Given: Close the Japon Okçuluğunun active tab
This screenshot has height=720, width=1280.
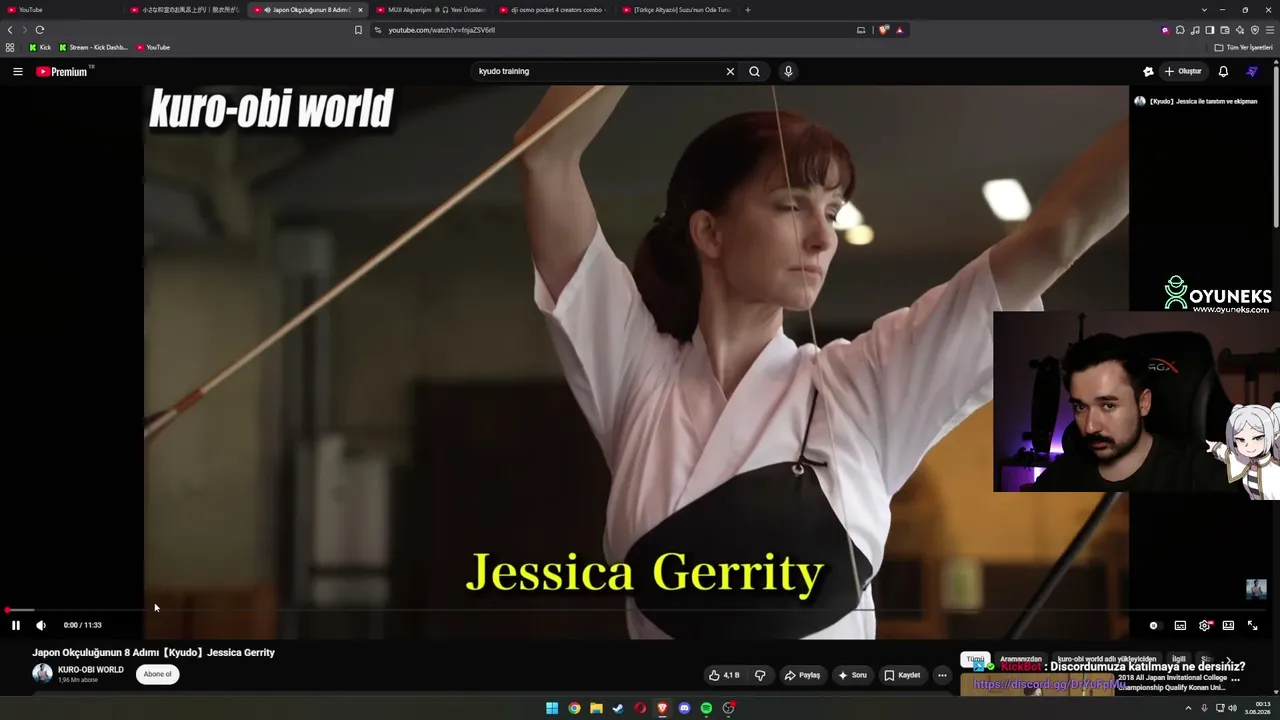Looking at the screenshot, I should tap(360, 10).
